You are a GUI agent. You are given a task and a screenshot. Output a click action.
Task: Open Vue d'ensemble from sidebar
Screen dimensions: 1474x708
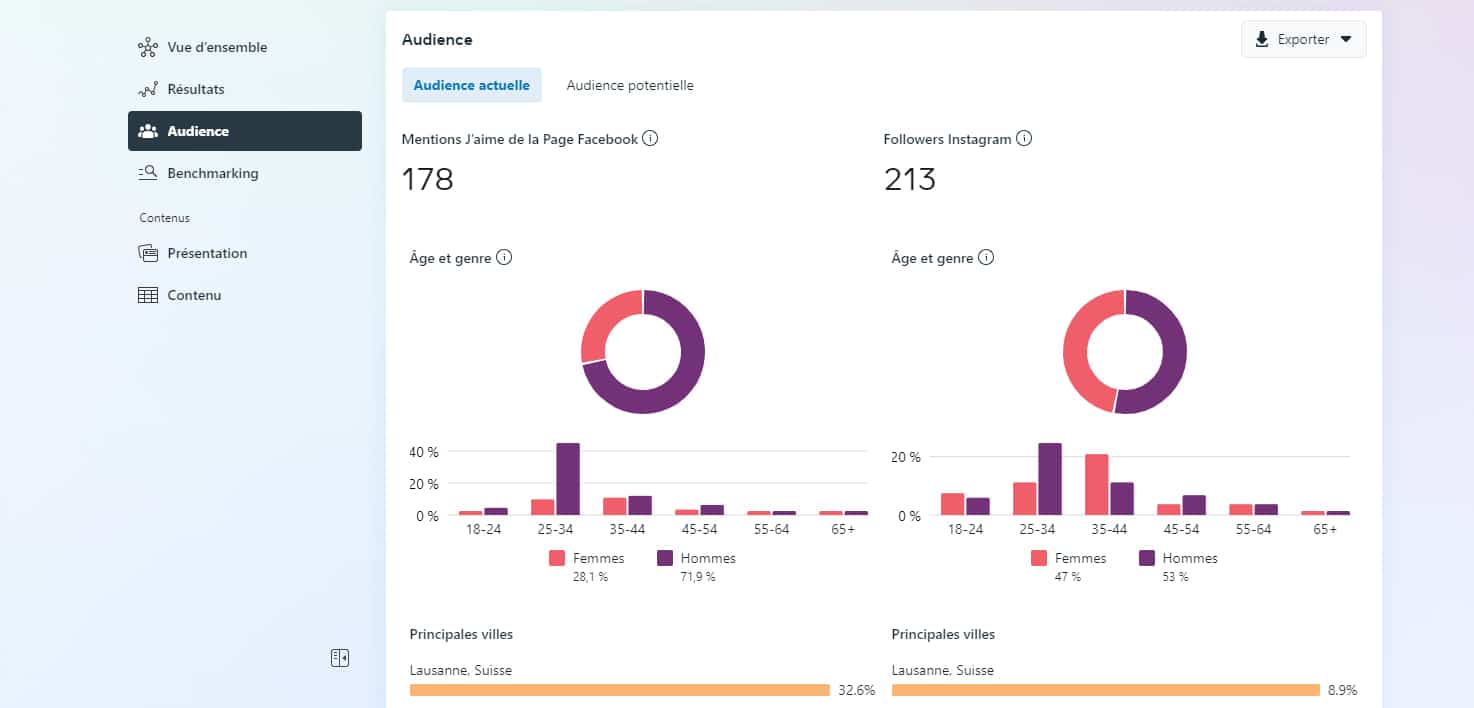(x=202, y=47)
